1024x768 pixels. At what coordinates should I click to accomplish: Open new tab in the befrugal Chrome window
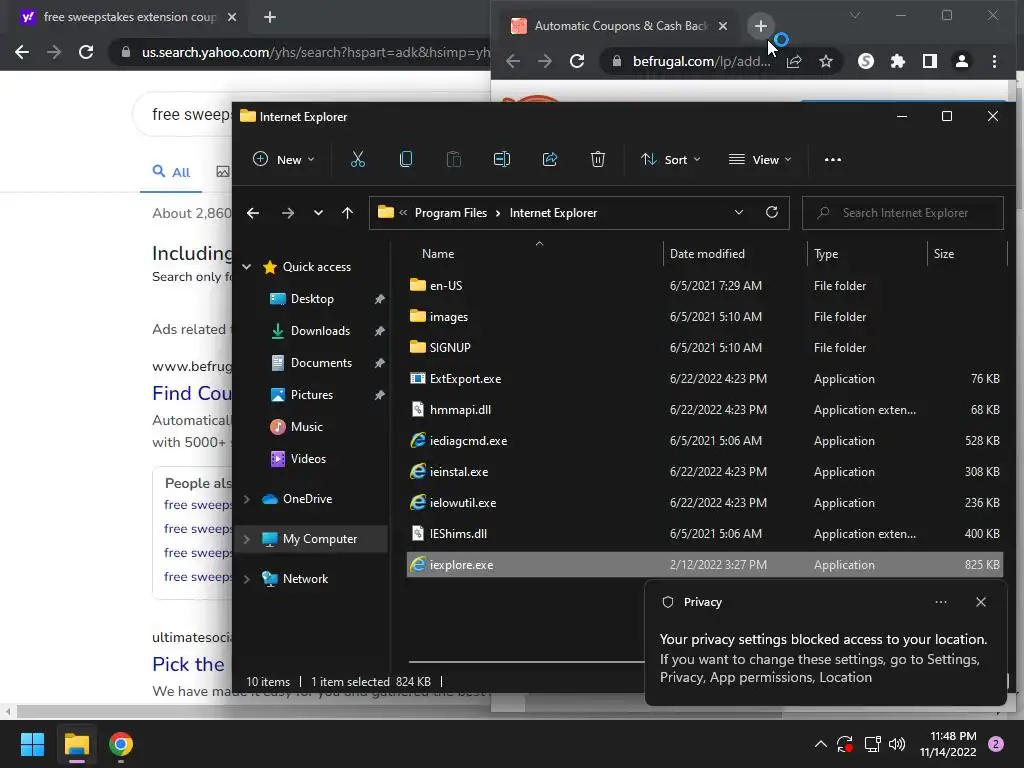760,26
